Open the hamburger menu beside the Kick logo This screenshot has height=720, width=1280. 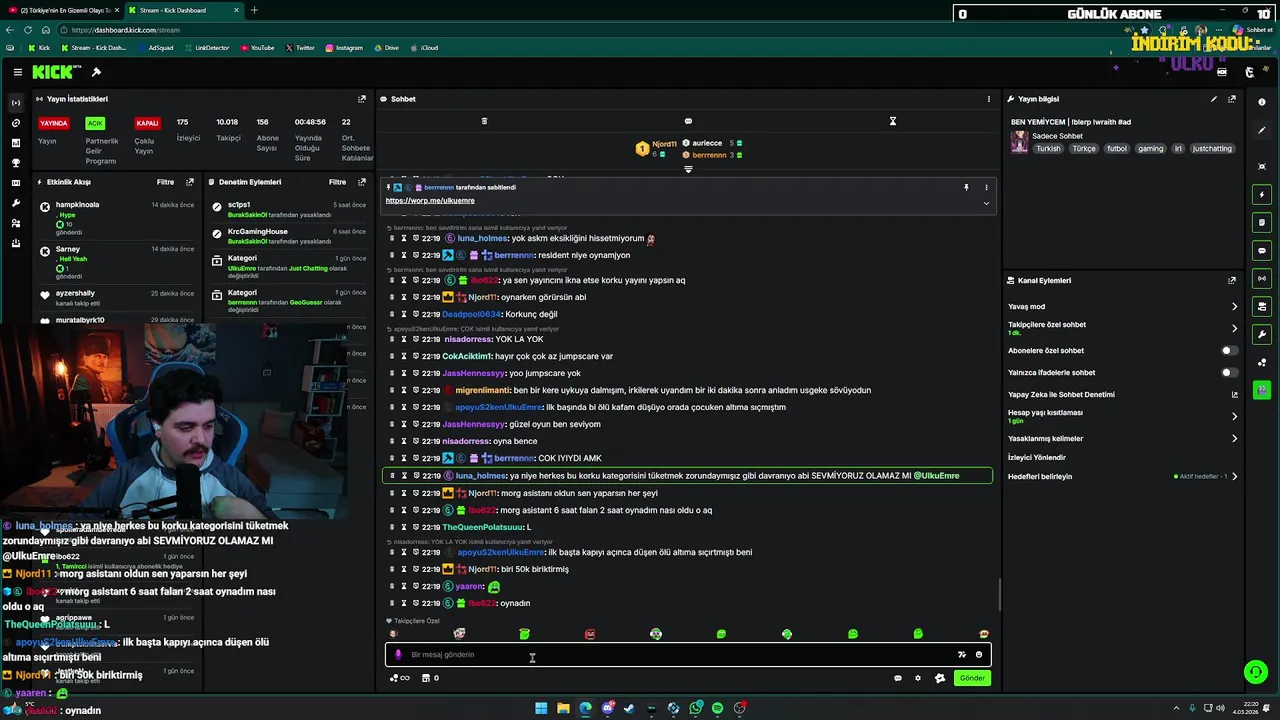[17, 72]
